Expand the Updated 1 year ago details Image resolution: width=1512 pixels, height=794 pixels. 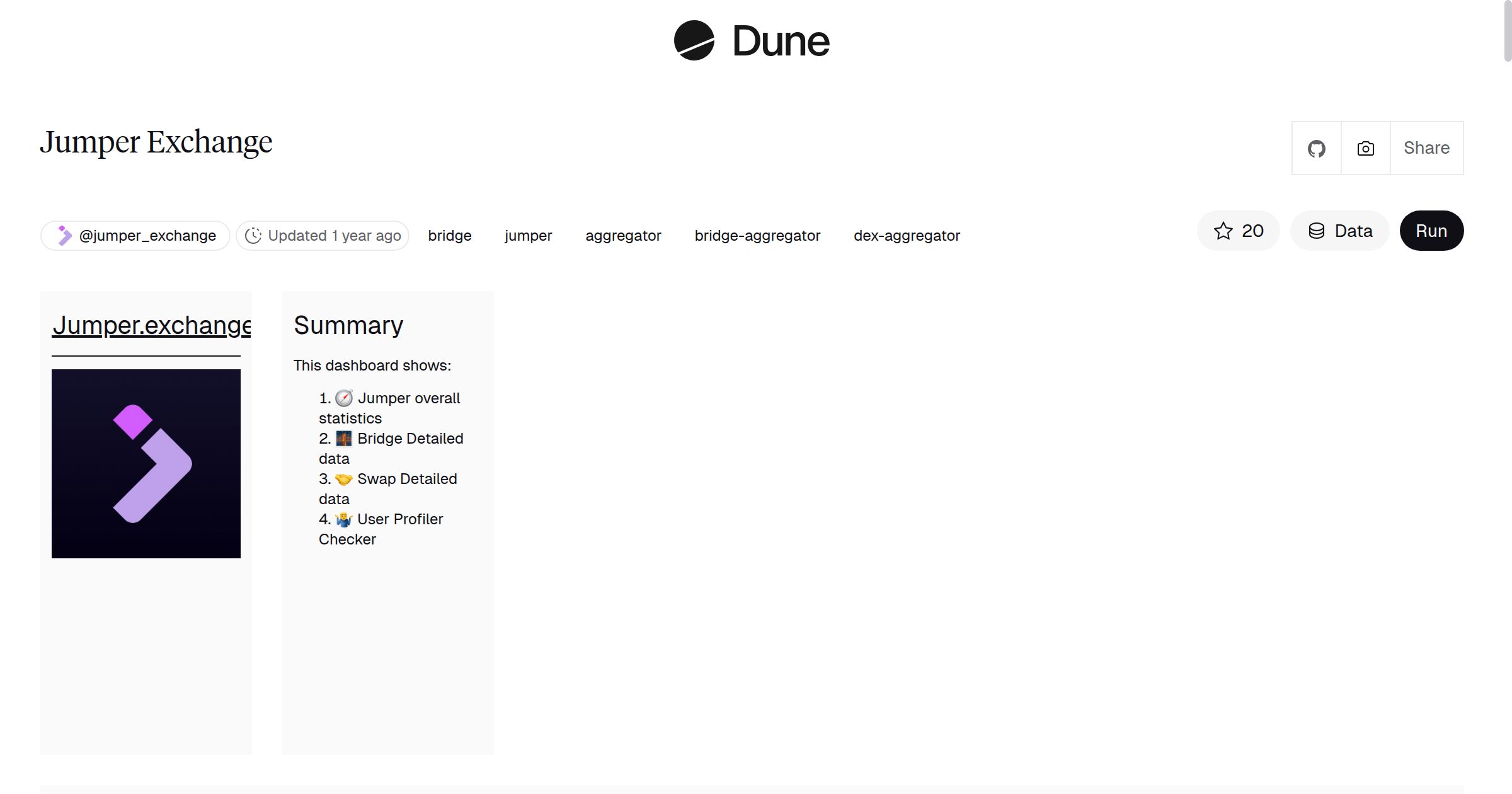323,235
